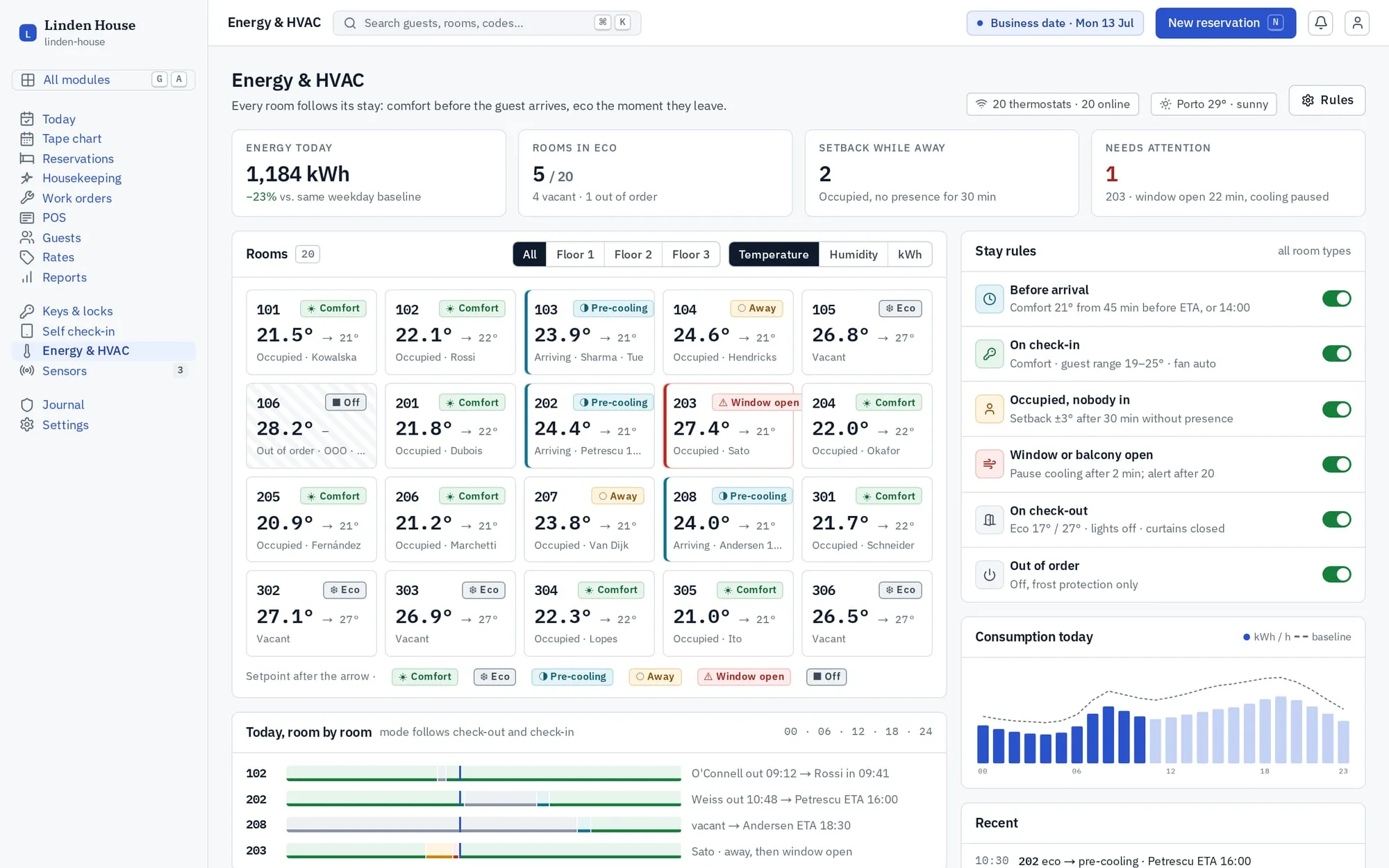Toggle the Before arrival rule
1389x868 pixels.
coord(1336,299)
